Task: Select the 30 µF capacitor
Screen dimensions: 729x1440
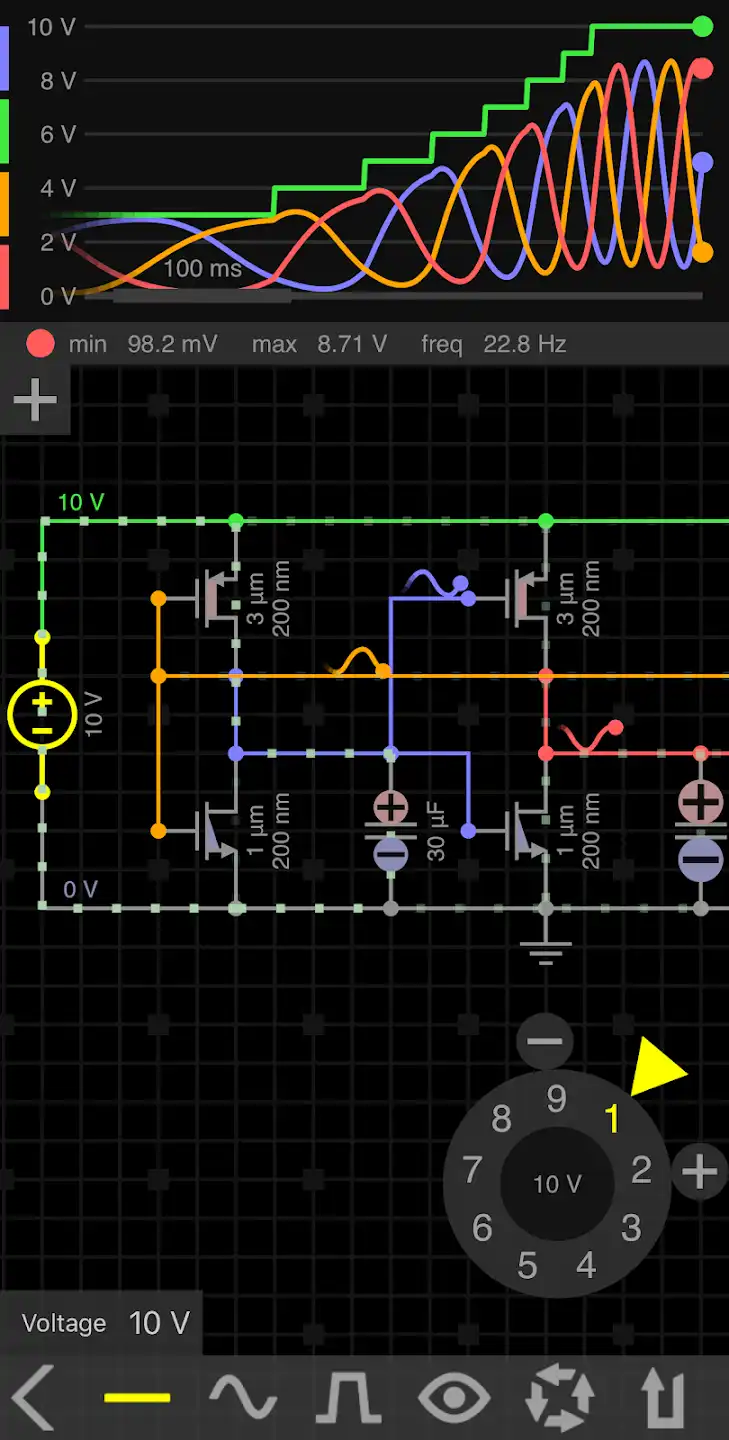Action: pos(391,830)
